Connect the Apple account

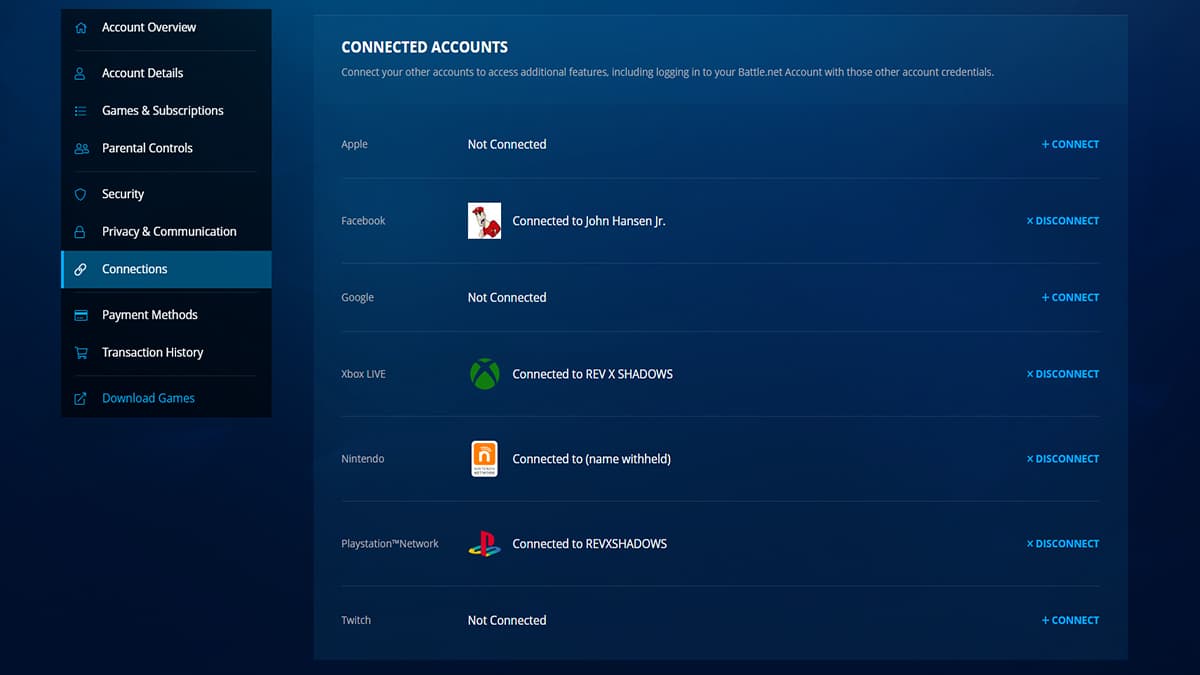(x=1070, y=145)
